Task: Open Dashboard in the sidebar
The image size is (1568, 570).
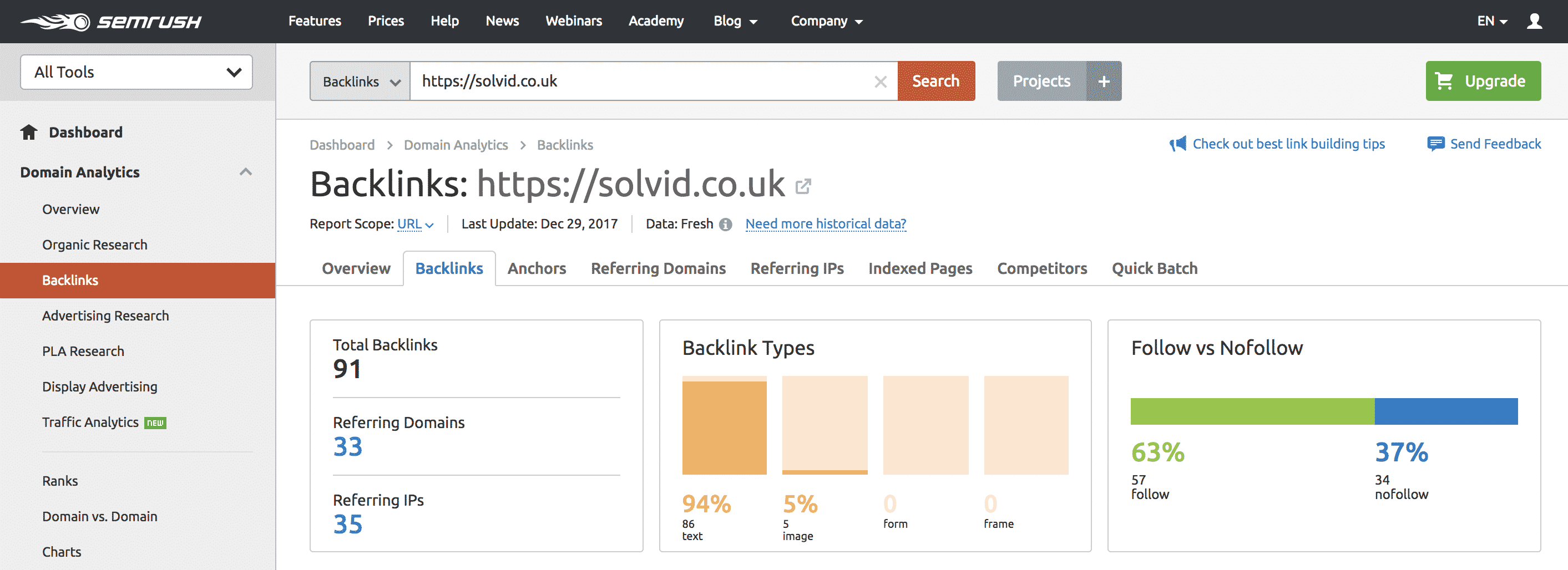Action: point(86,132)
